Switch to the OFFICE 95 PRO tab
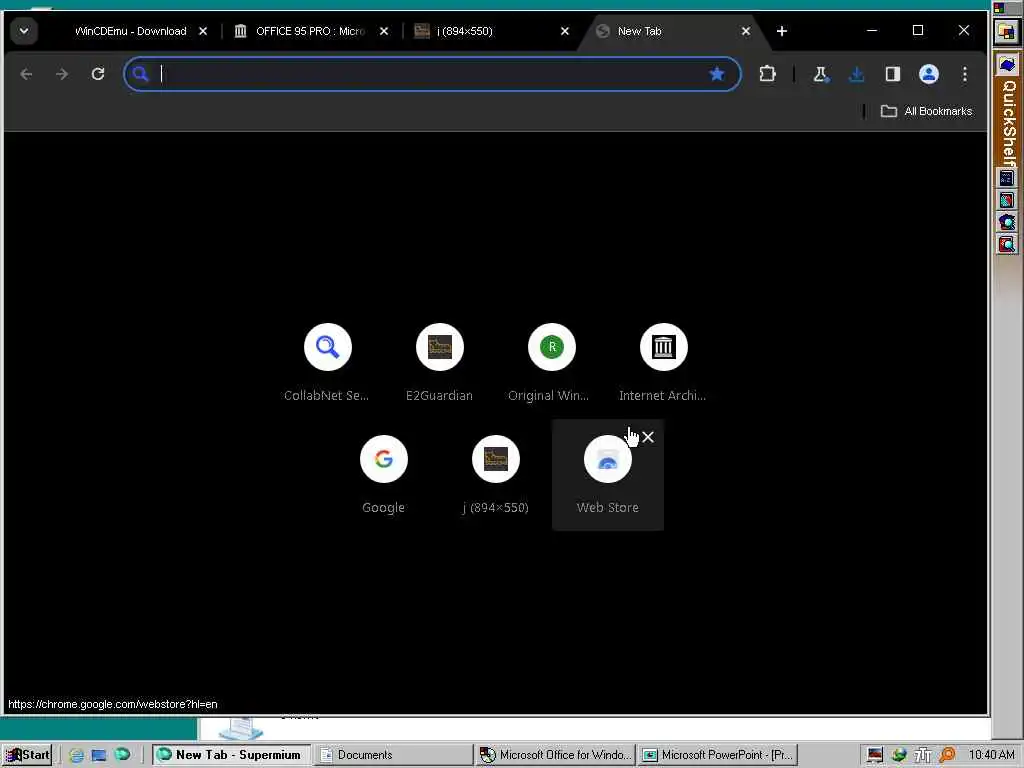Viewport: 1024px width, 768px height. coord(312,31)
